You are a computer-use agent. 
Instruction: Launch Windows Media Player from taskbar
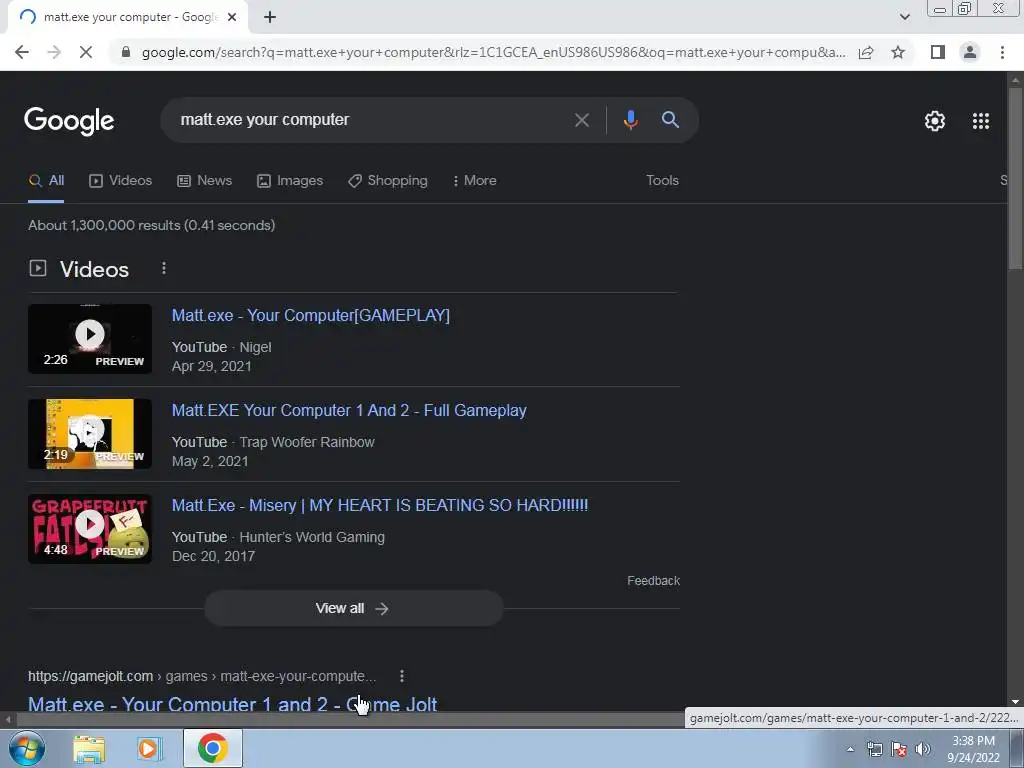(x=149, y=749)
